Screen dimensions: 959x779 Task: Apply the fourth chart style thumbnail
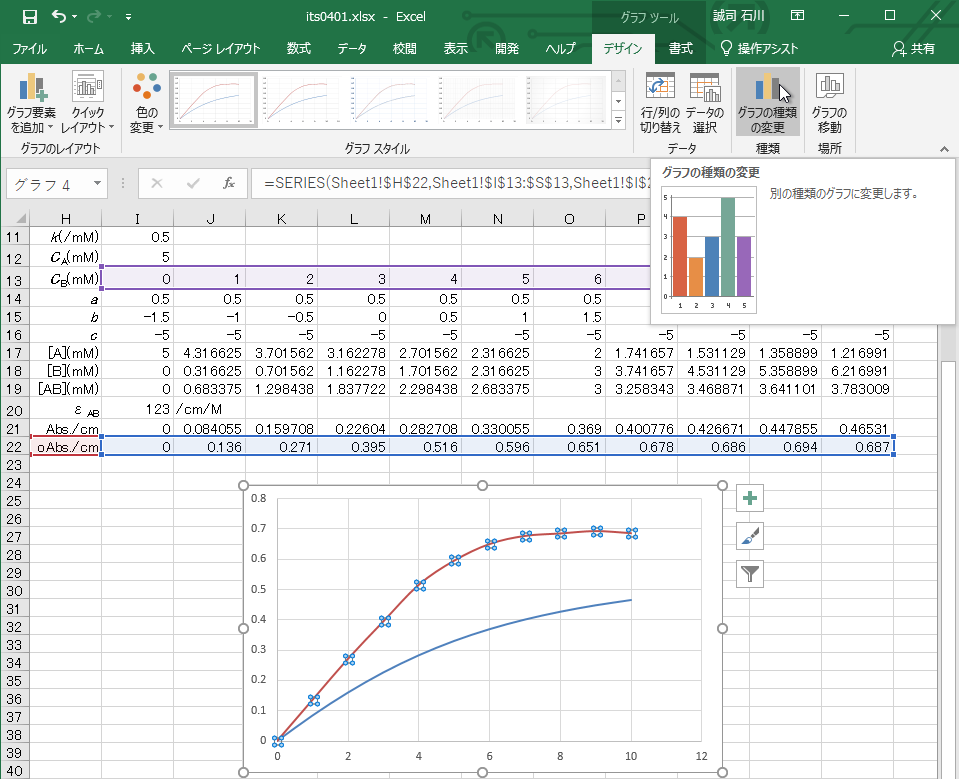point(477,100)
